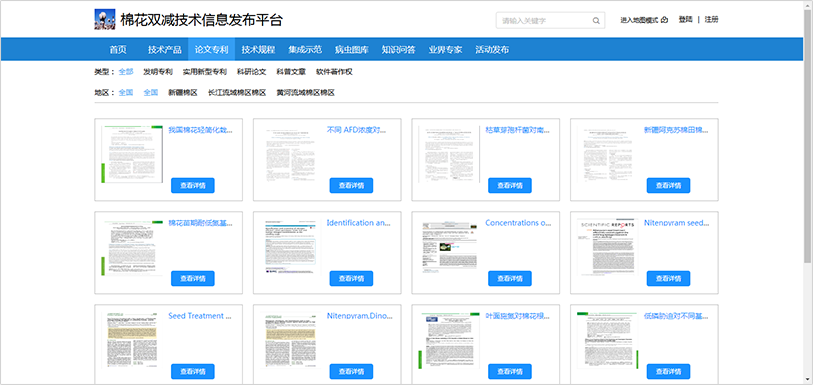
Task: Open paper title 棉花苗期耐低氮基...
Action: pyautogui.click(x=201, y=223)
